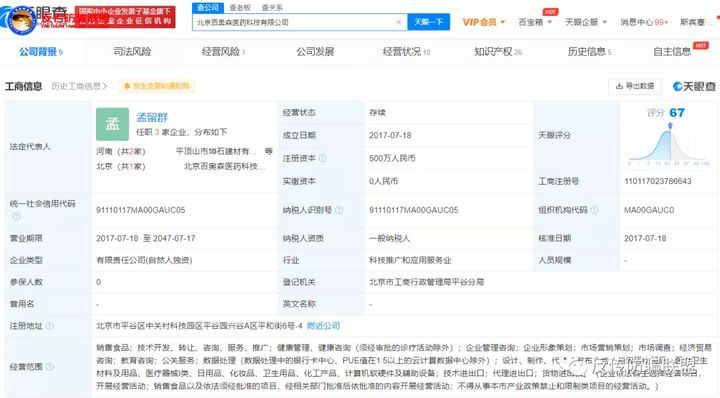Switch to the 查公司 search tab
Screen dimensions: 720x398
(x=208, y=7)
